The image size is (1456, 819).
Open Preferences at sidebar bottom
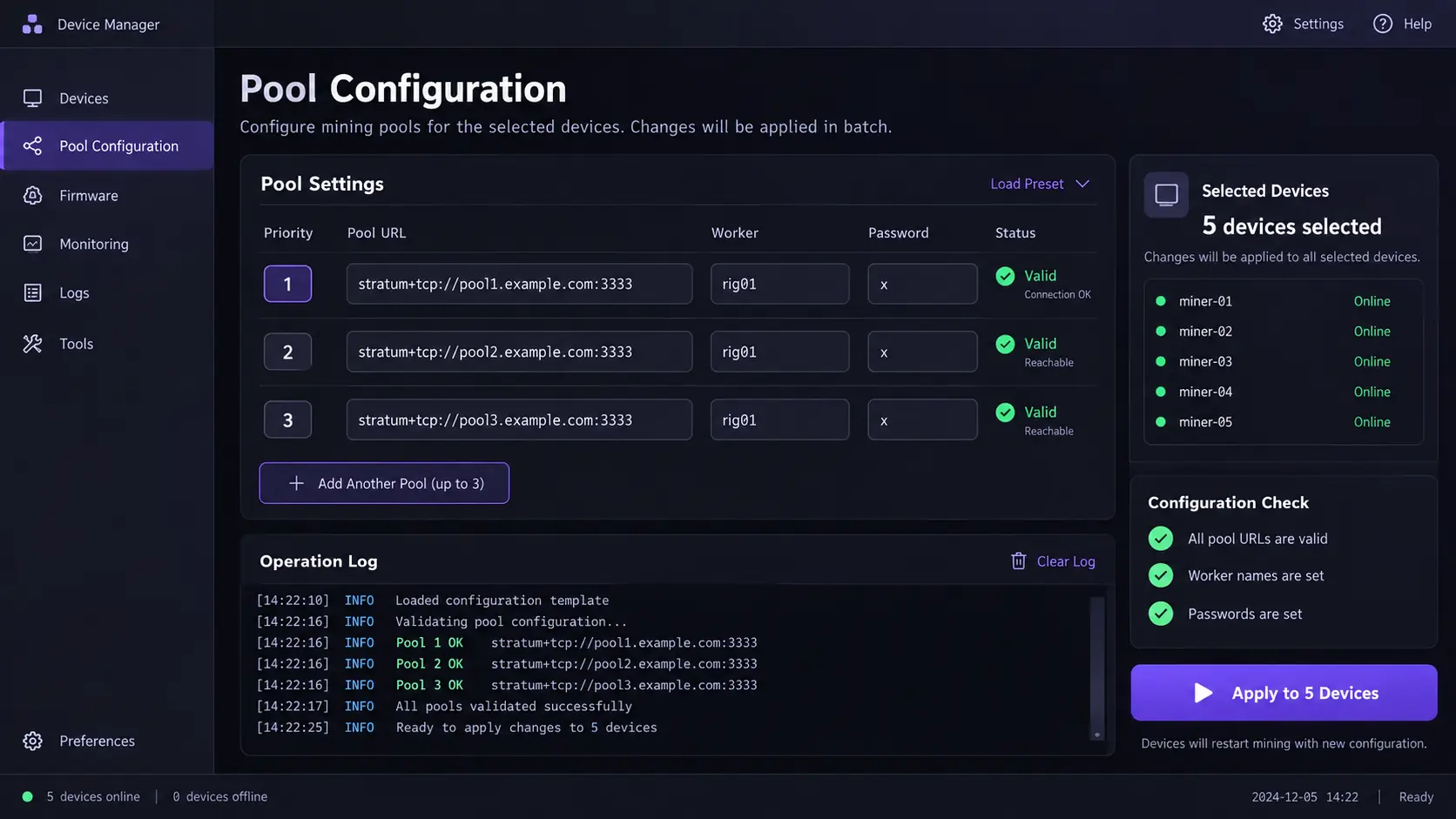point(107,741)
